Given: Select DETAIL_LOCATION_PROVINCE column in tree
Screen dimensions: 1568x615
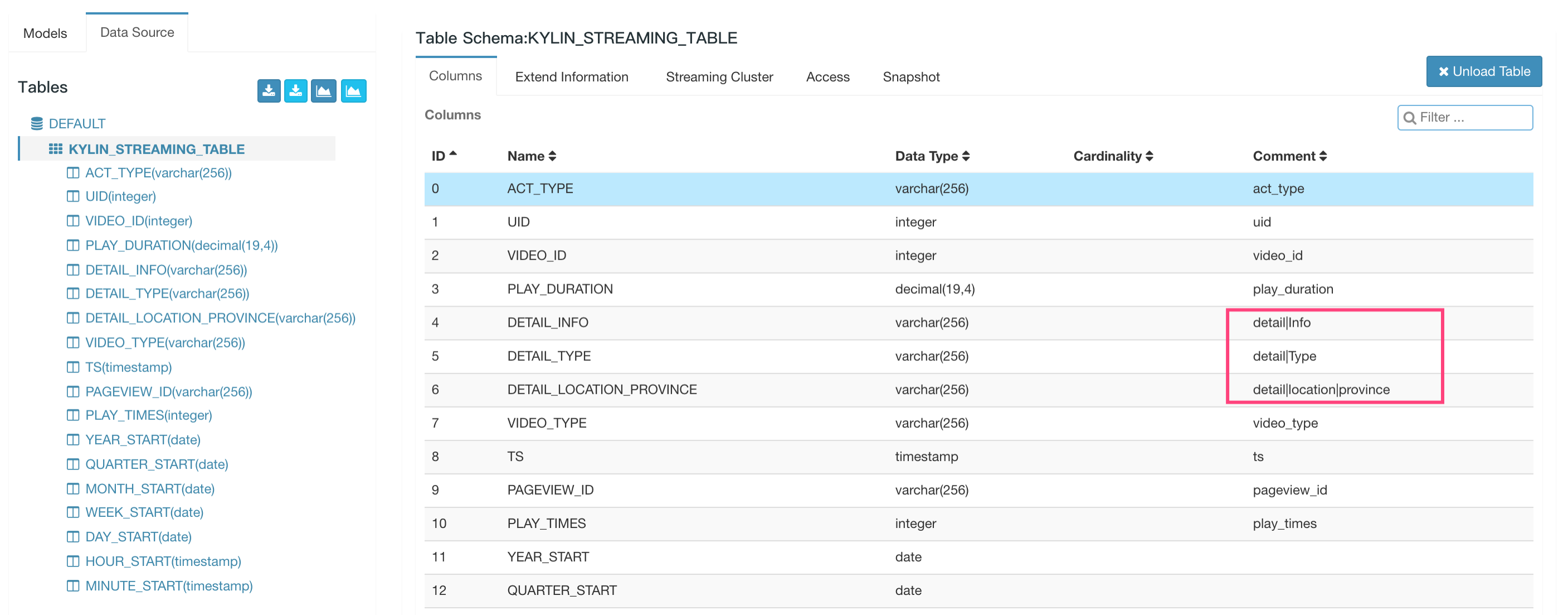Looking at the screenshot, I should [x=220, y=318].
